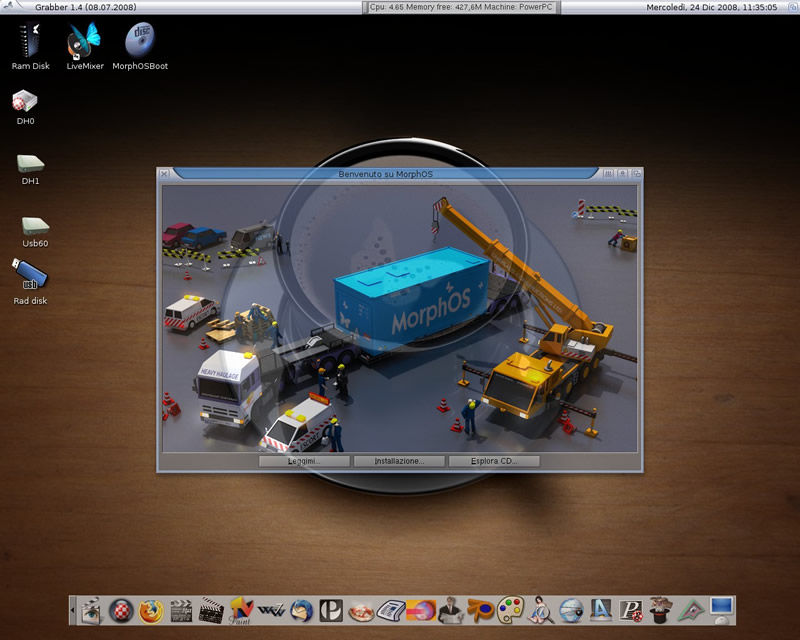Launch the red-white boing ball dock icon
Screen dimensions: 800x640
coord(121,610)
